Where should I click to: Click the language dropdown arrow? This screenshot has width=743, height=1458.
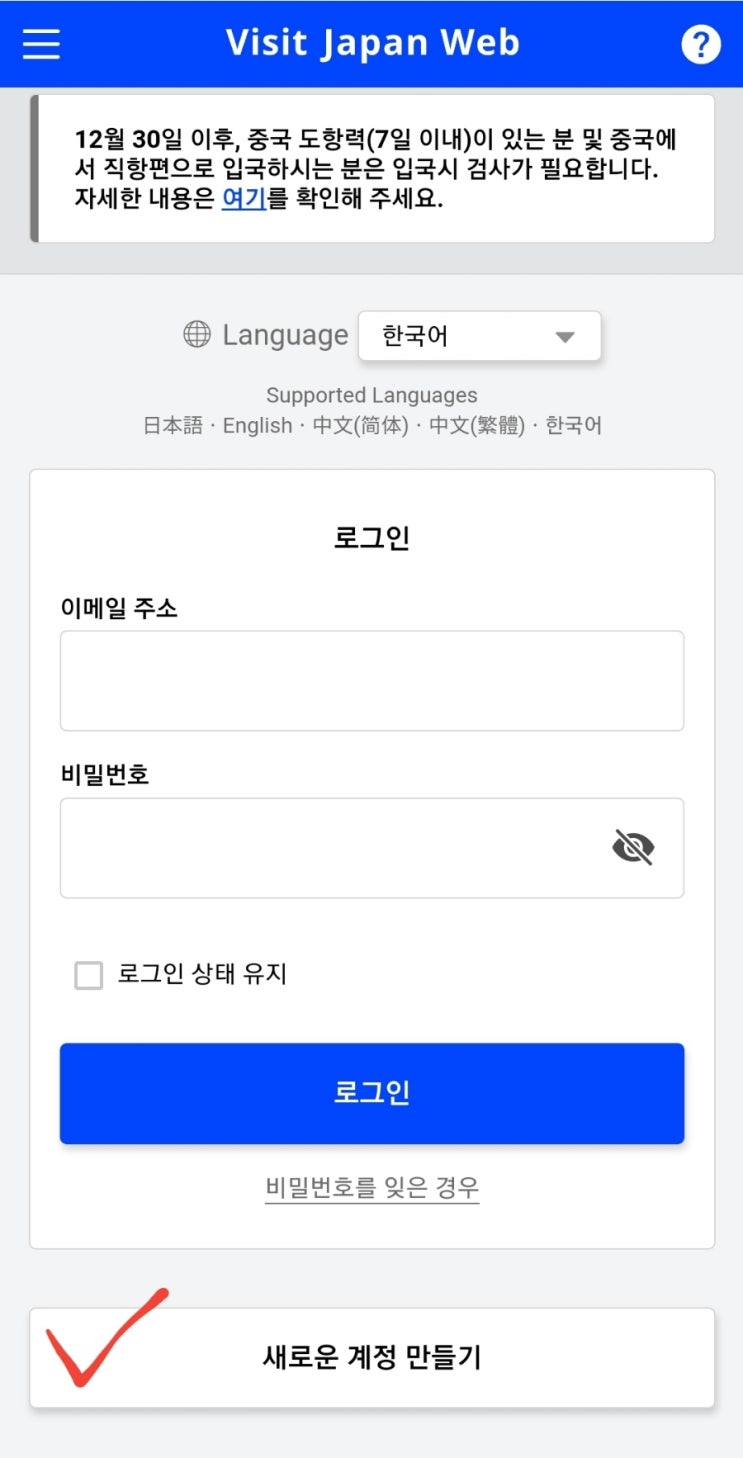click(x=565, y=337)
